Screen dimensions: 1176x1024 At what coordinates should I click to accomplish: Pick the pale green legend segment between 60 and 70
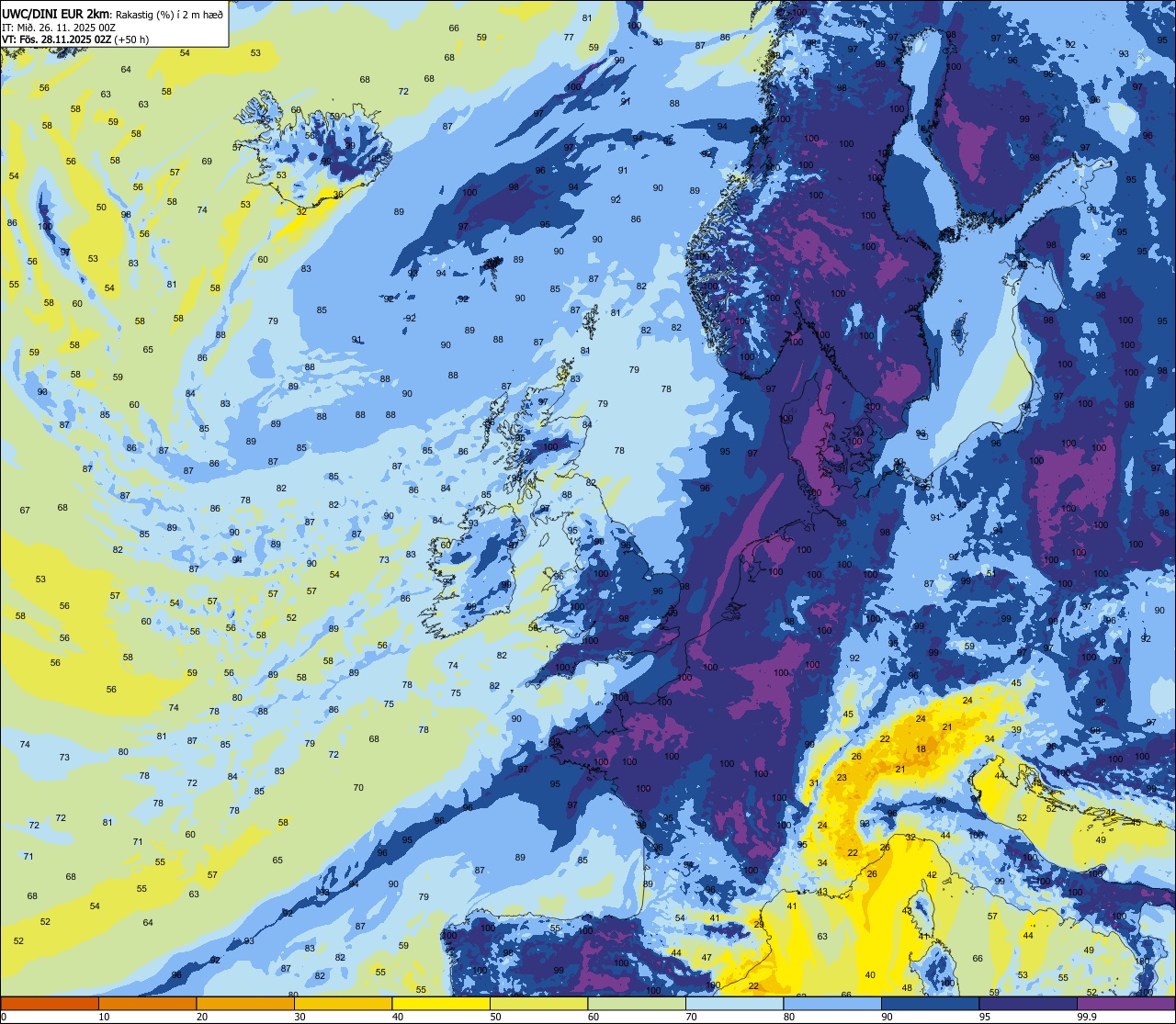(x=637, y=1003)
